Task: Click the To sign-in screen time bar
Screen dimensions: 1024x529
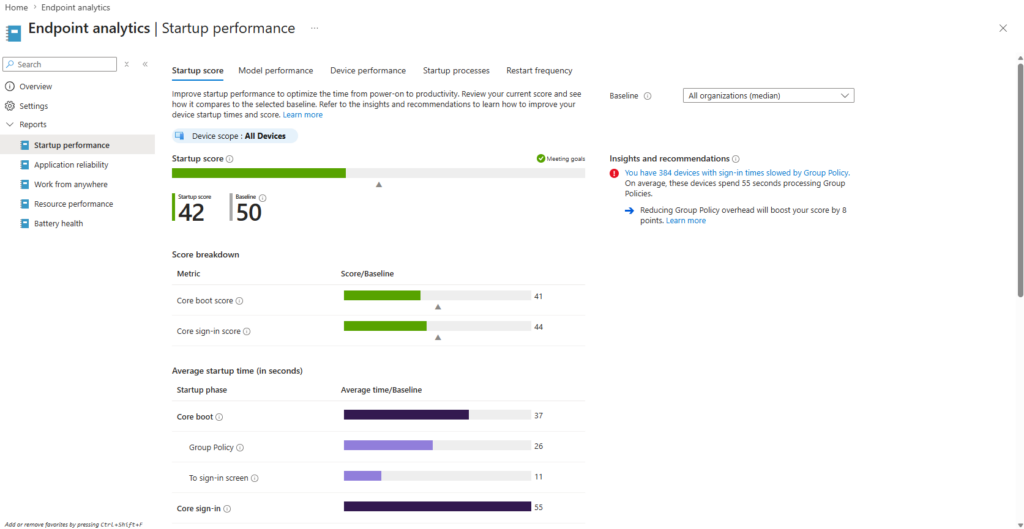Action: pyautogui.click(x=362, y=476)
